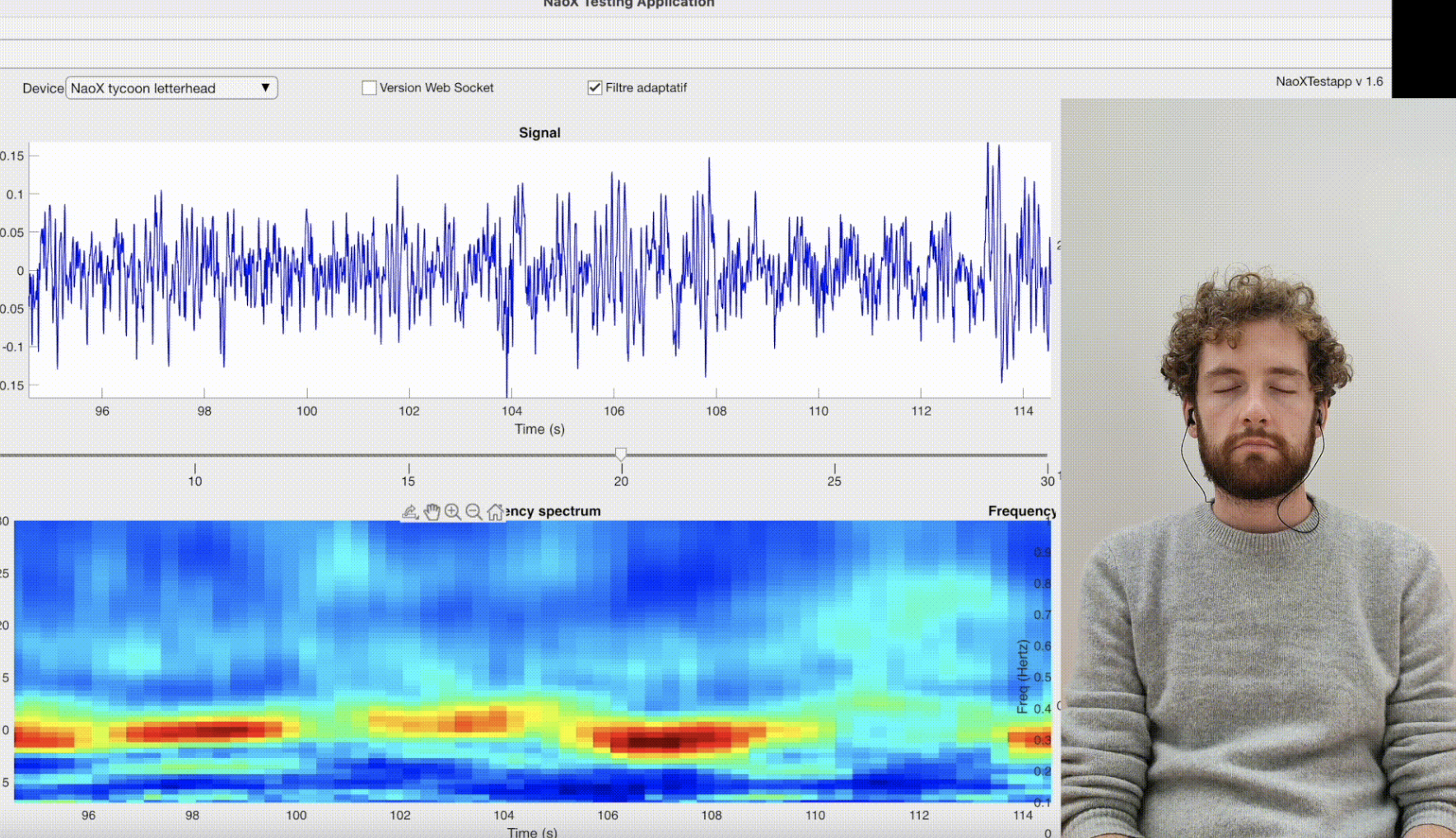Screen dimensions: 1456x838
Task: Enable the Version Web Socket checkbox
Action: 369,87
